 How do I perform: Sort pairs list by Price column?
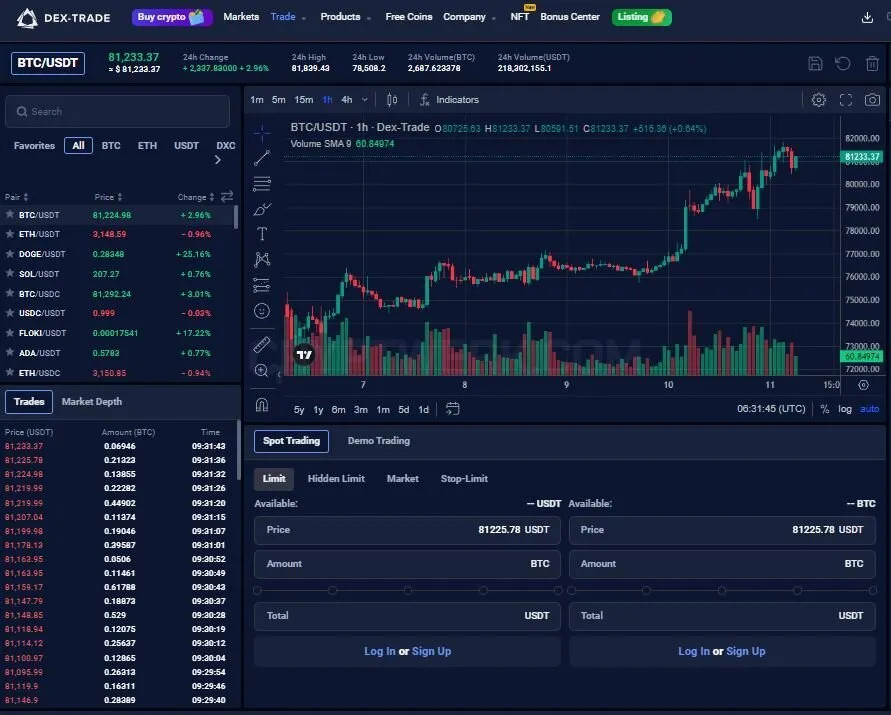(x=108, y=197)
